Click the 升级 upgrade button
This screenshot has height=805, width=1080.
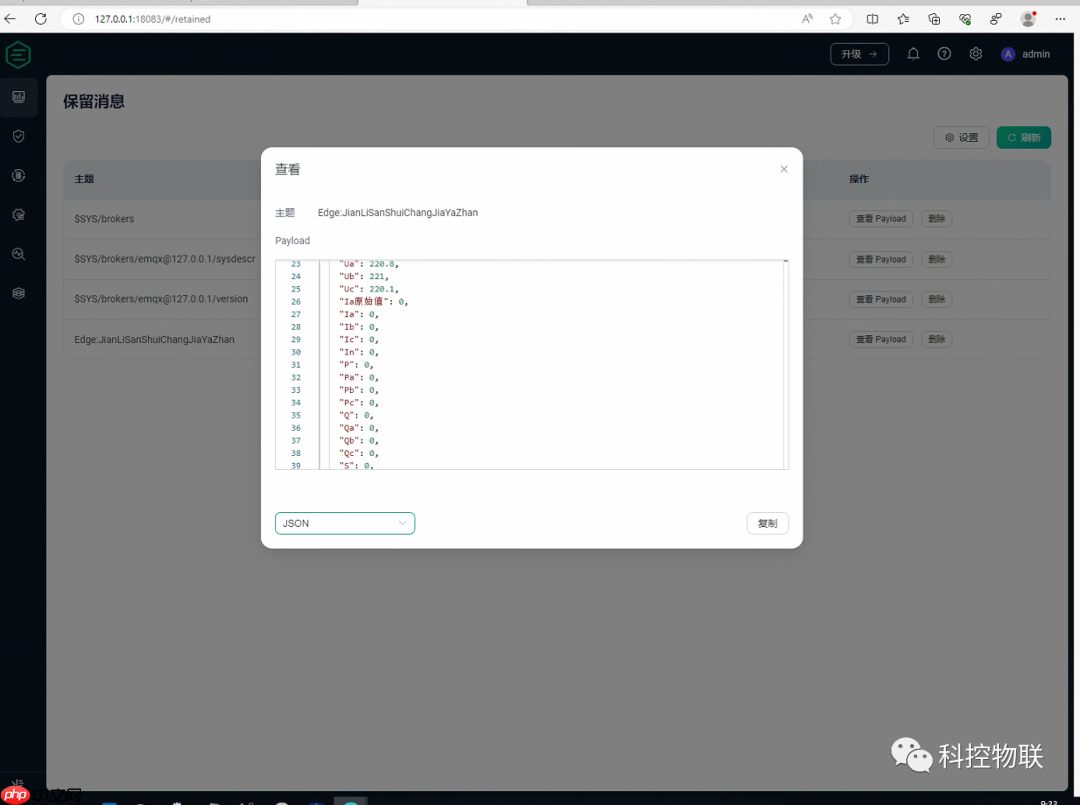[x=859, y=54]
